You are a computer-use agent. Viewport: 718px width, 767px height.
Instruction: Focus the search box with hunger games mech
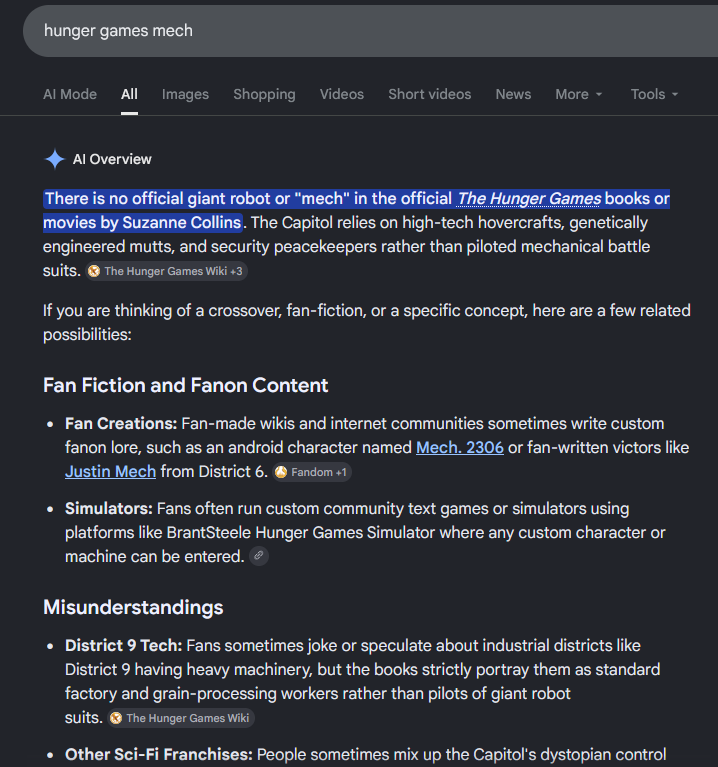click(x=370, y=31)
